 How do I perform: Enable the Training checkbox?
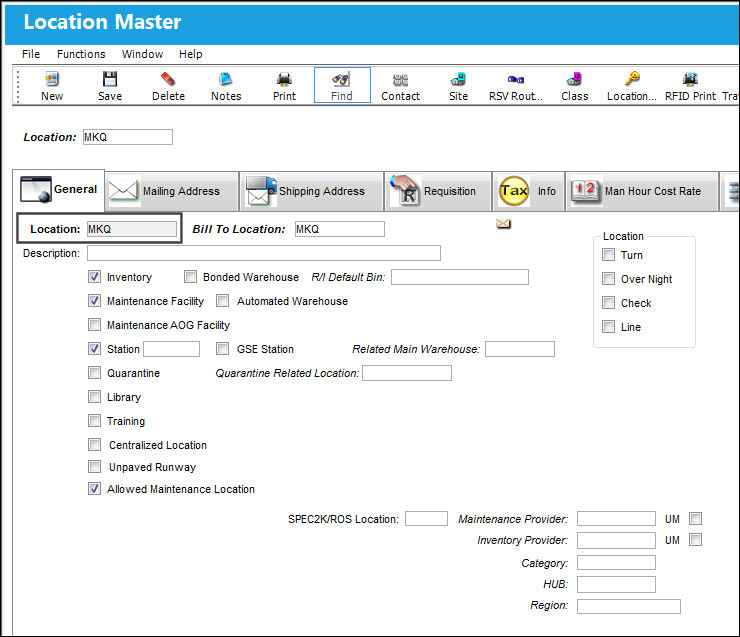point(94,420)
